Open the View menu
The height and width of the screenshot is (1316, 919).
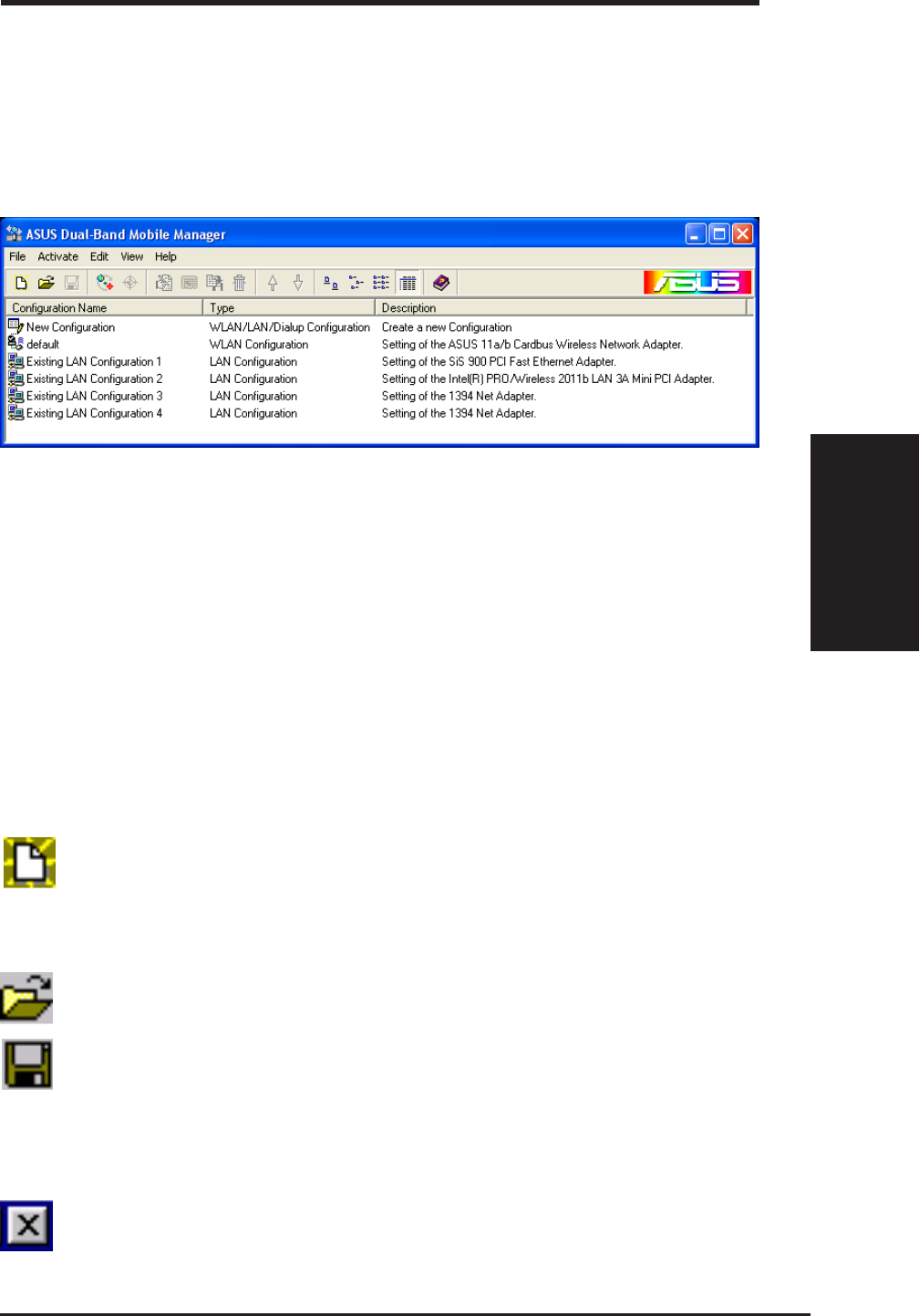pos(132,257)
